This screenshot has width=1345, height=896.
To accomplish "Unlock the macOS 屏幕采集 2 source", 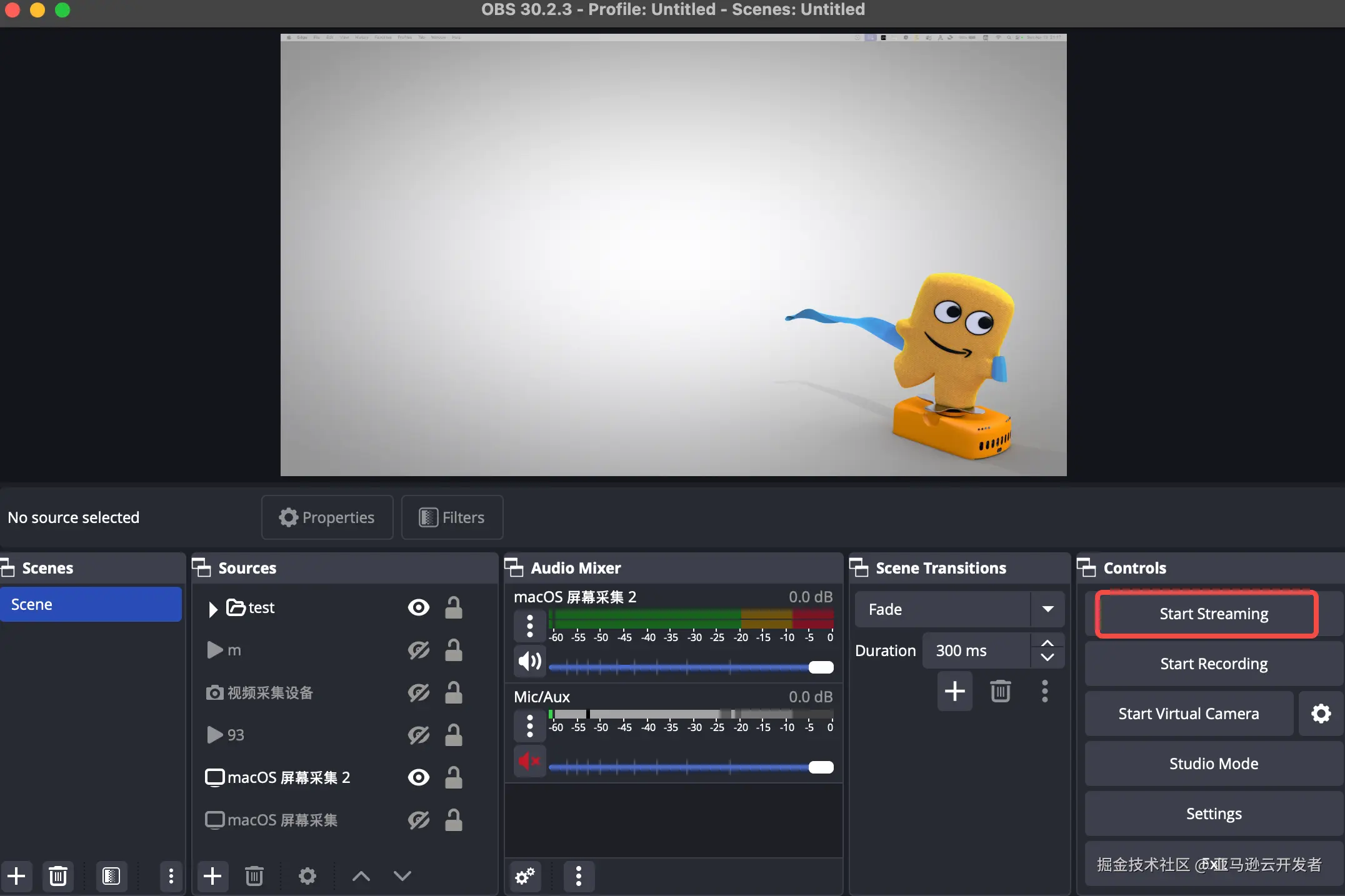I will [x=453, y=777].
